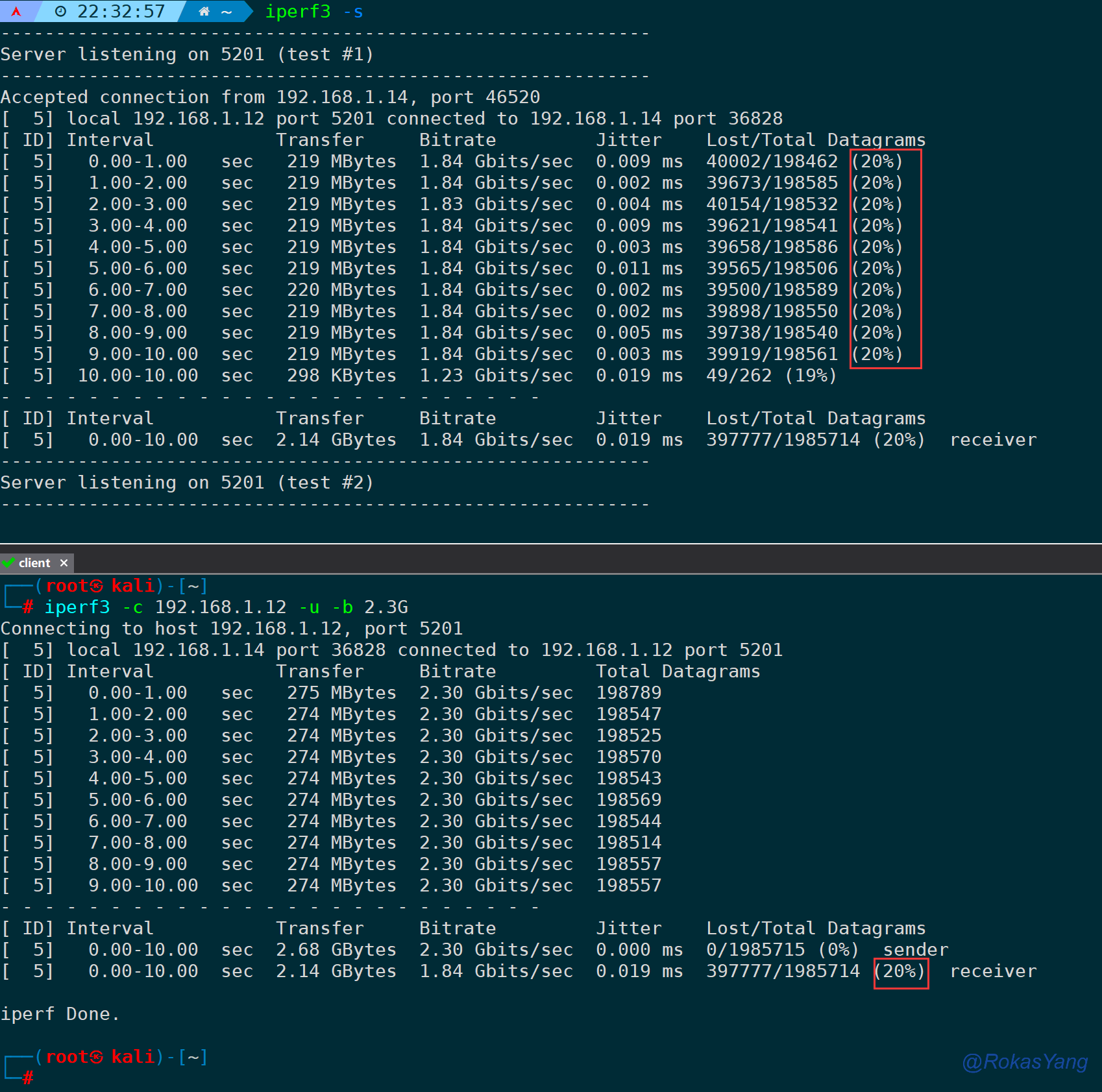
Task: Click the Kali symbol in the bottom prompt
Action: [x=97, y=1058]
